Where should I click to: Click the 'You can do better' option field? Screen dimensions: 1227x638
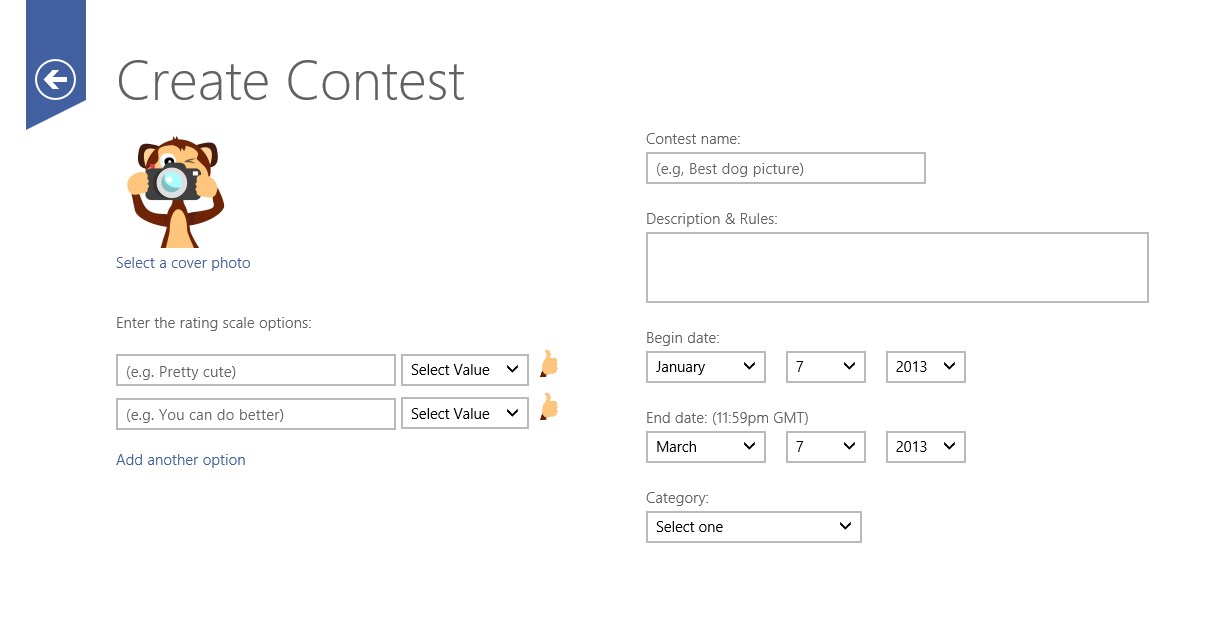click(x=256, y=414)
